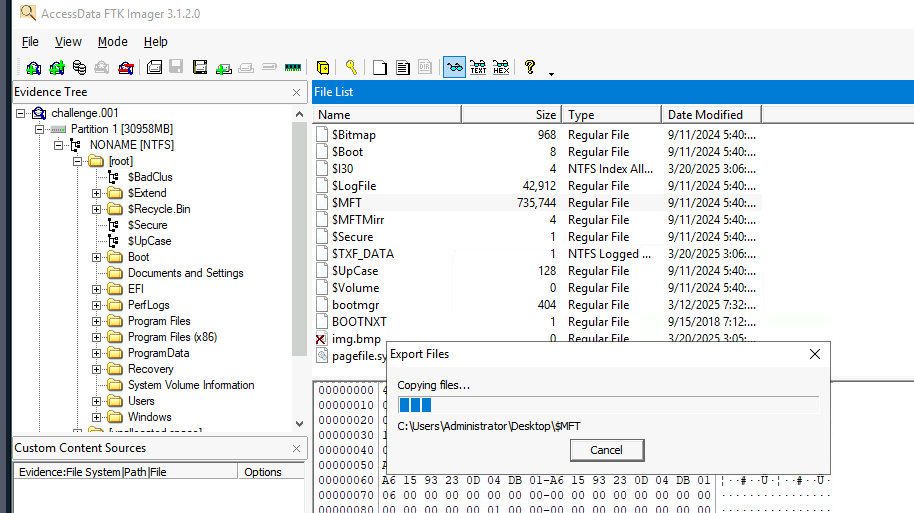Toggle the automatic preview mode glasses icon
Screen dimensions: 914x513
pos(454,68)
